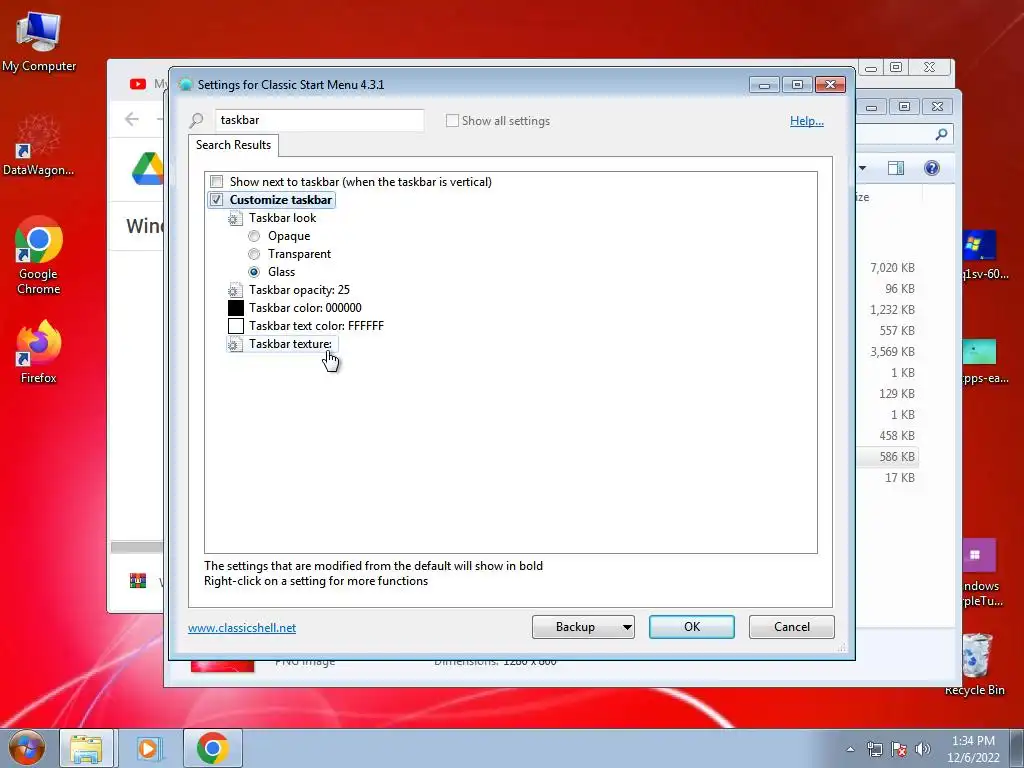
Task: Click the gear icon next to Taskbar opacity
Action: (x=235, y=290)
